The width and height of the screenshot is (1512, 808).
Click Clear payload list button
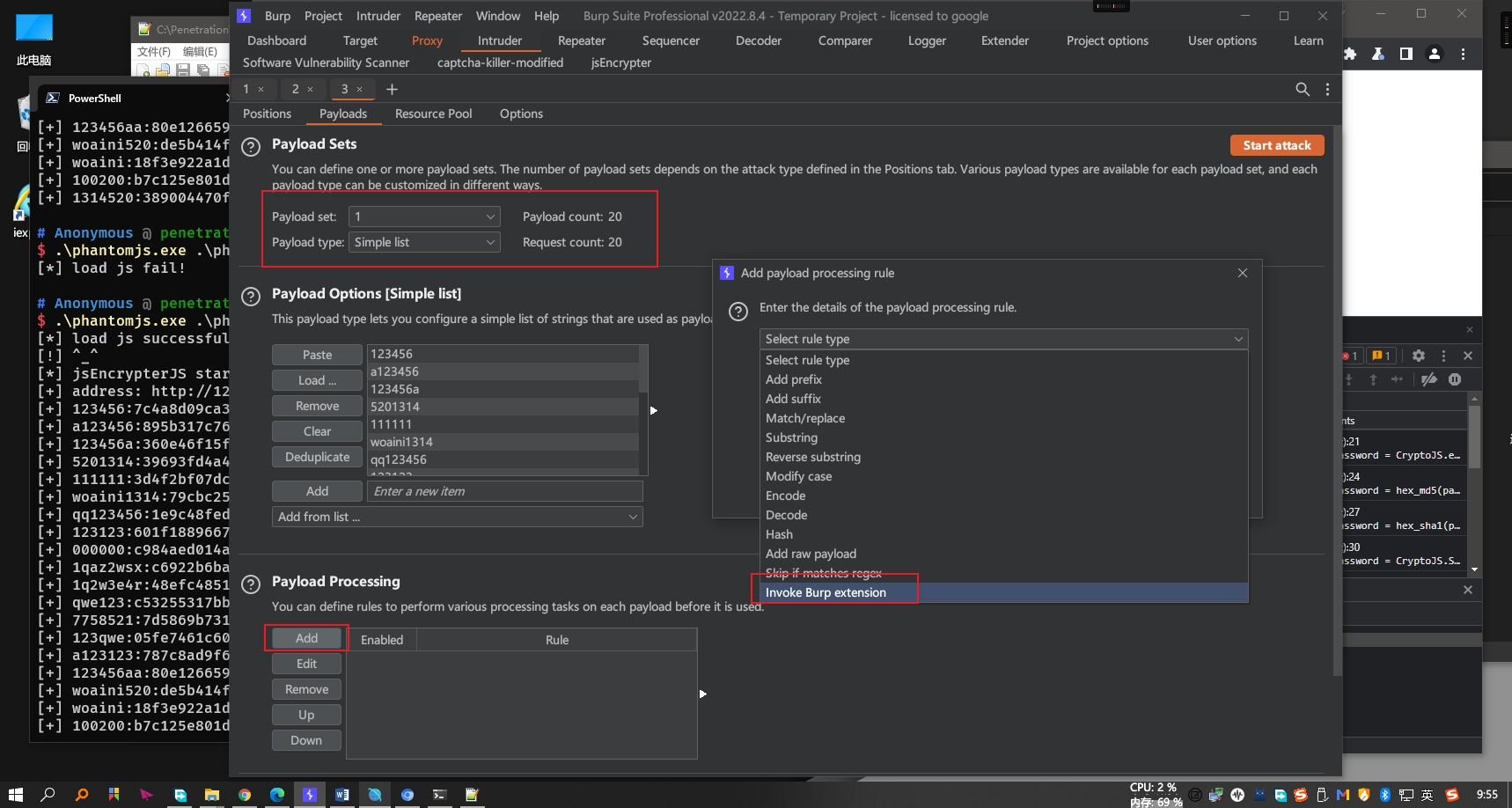point(317,431)
